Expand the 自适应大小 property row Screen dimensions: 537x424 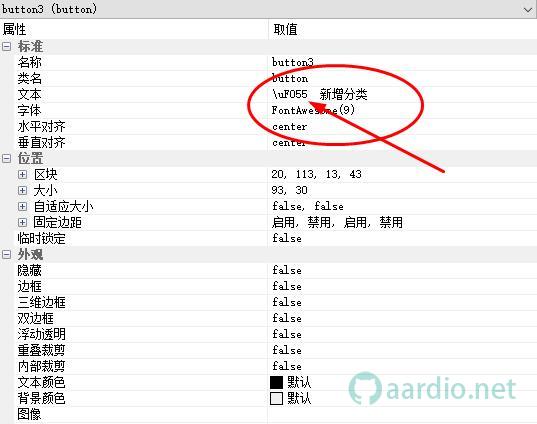click(x=22, y=207)
